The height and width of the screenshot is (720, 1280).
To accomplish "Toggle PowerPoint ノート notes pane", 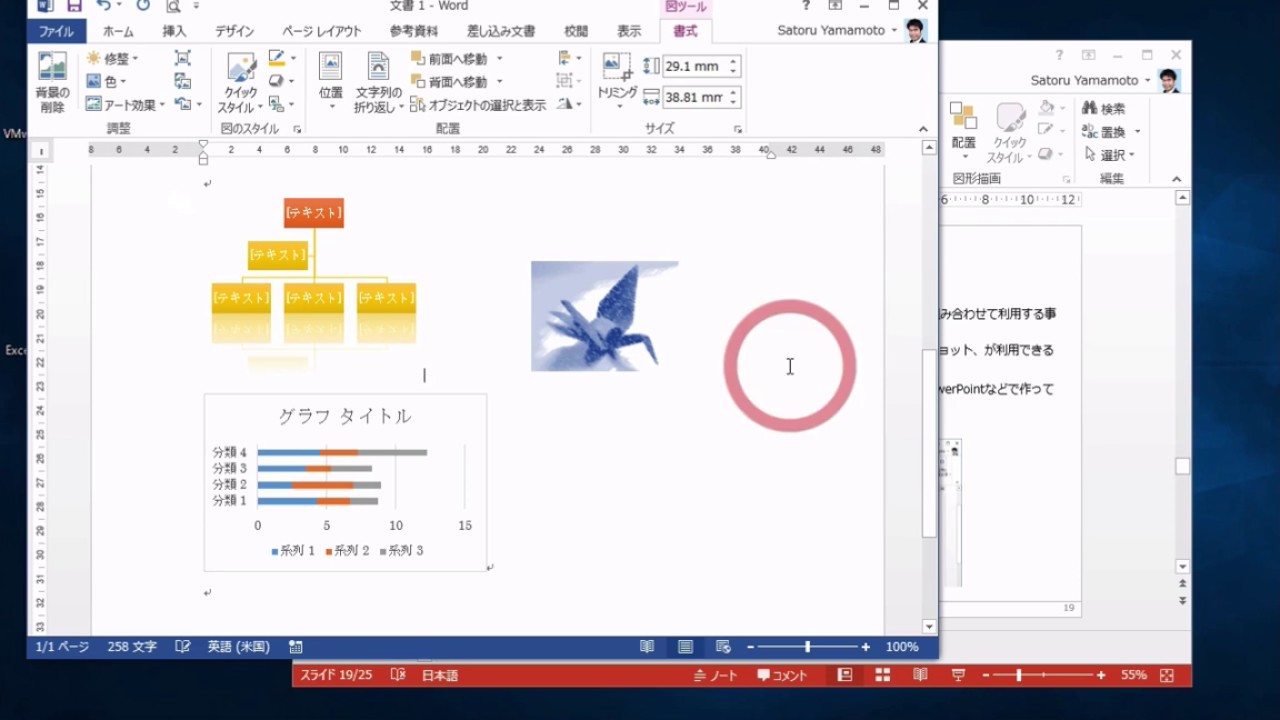I will coord(716,676).
